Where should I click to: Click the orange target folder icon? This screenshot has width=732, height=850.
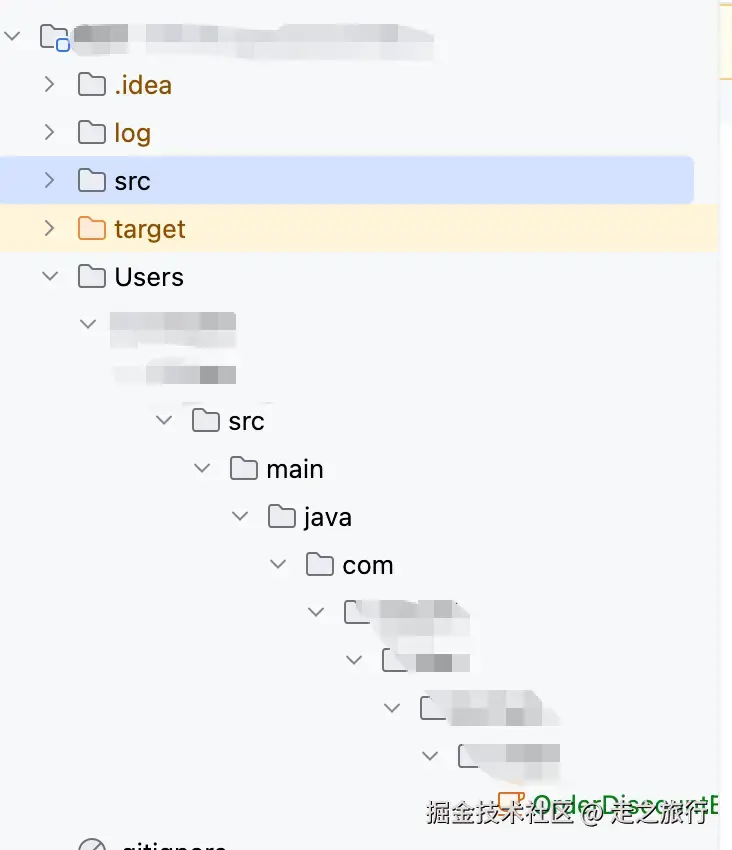pos(92,229)
